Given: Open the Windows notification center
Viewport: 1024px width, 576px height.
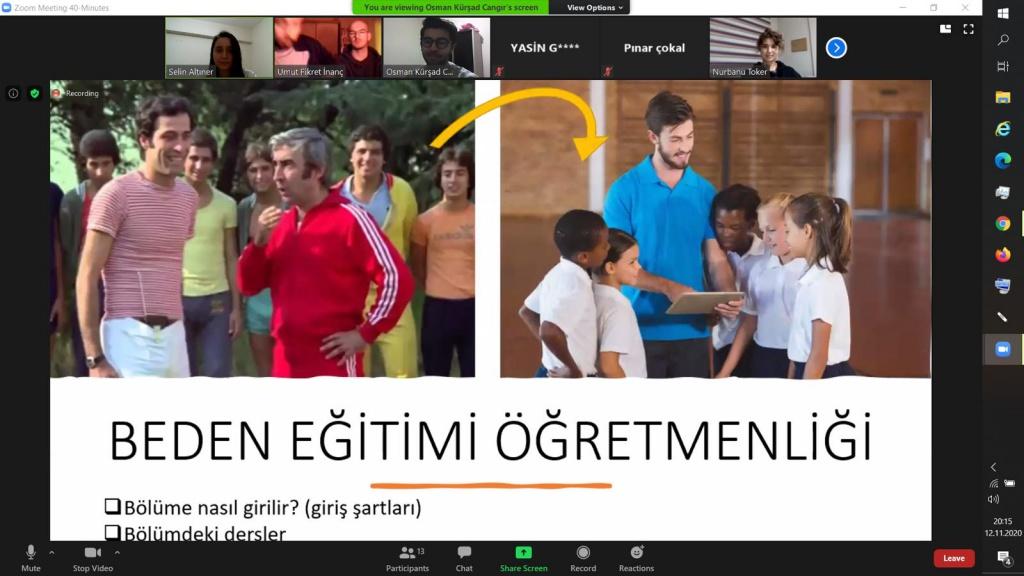Looking at the screenshot, I should [x=1004, y=557].
